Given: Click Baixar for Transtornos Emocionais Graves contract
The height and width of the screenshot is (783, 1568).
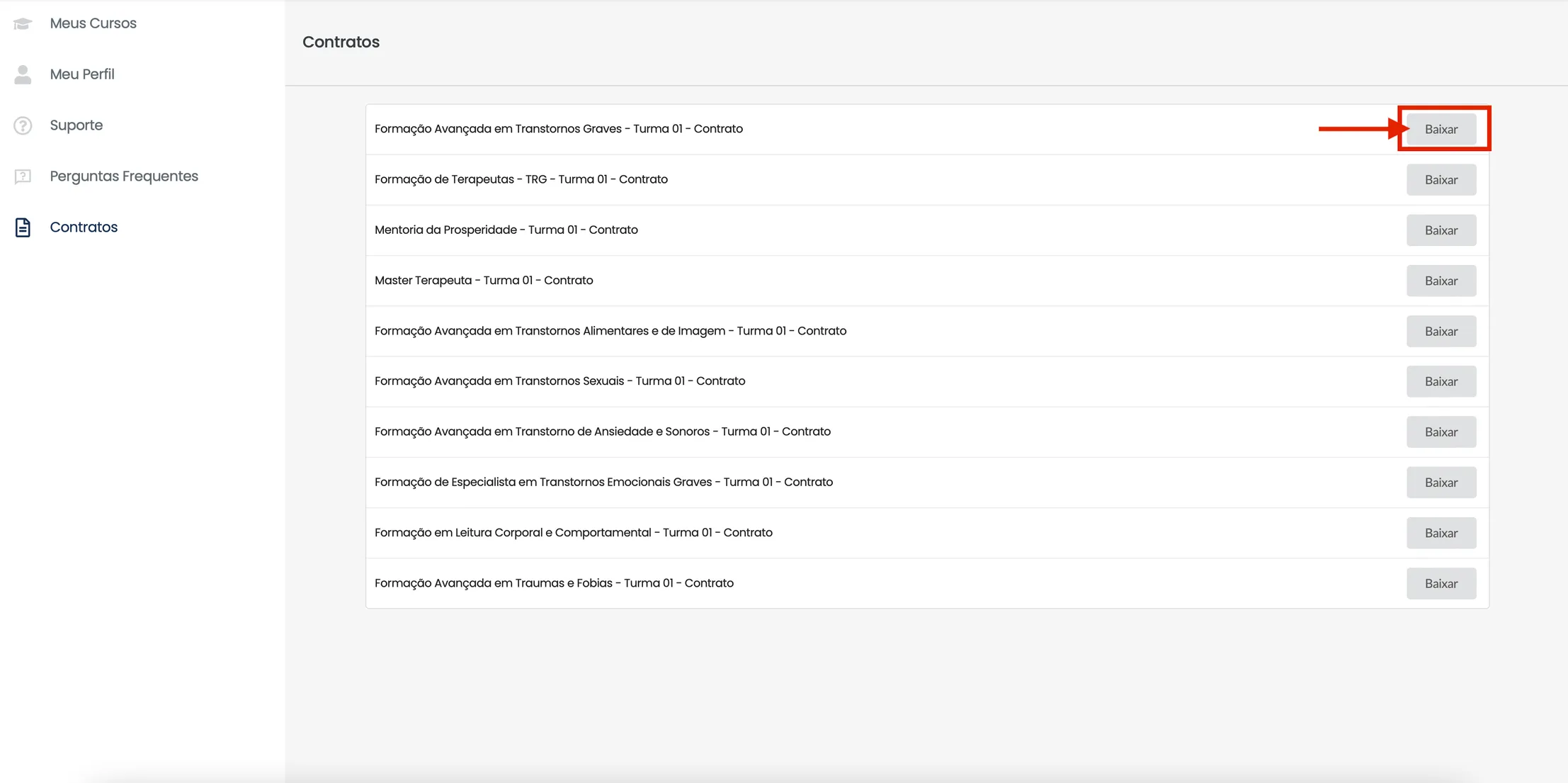Looking at the screenshot, I should 1441,483.
